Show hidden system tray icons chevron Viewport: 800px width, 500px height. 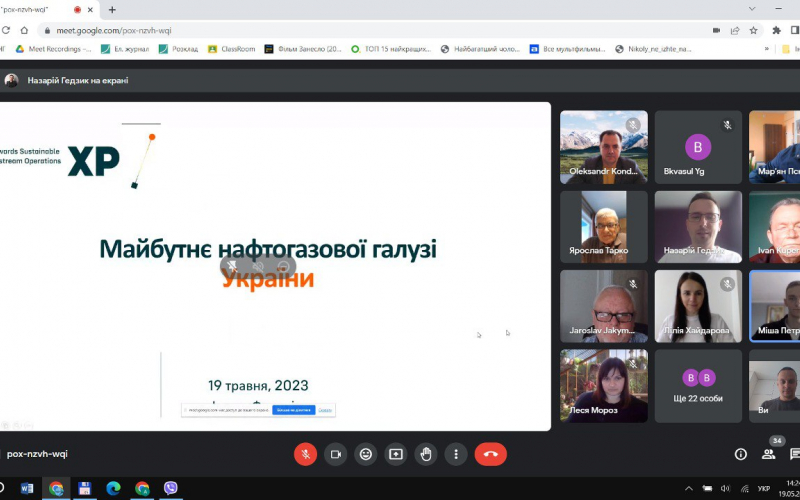click(x=689, y=489)
